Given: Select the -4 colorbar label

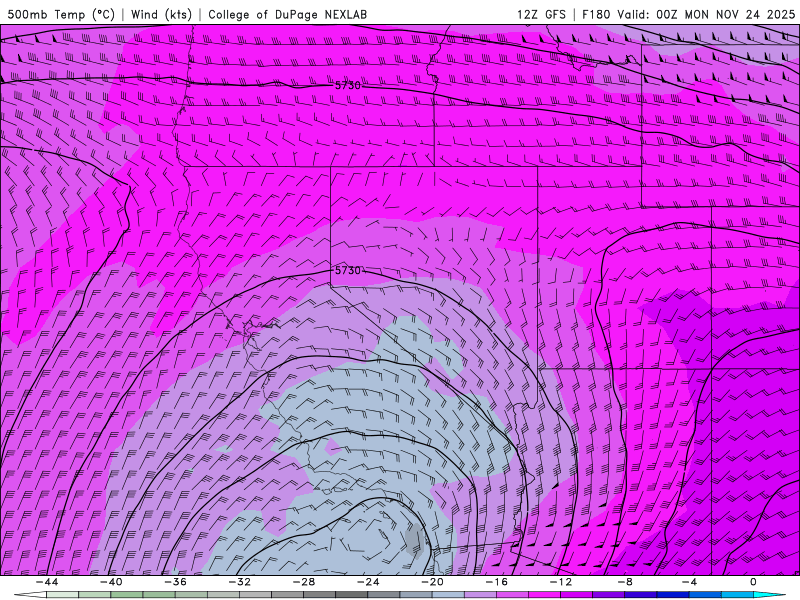Looking at the screenshot, I should coord(689,582).
